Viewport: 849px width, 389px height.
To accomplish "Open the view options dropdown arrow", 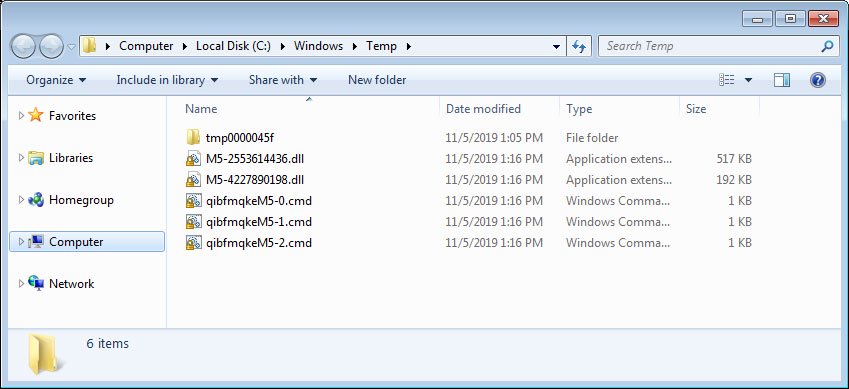I will tap(748, 80).
